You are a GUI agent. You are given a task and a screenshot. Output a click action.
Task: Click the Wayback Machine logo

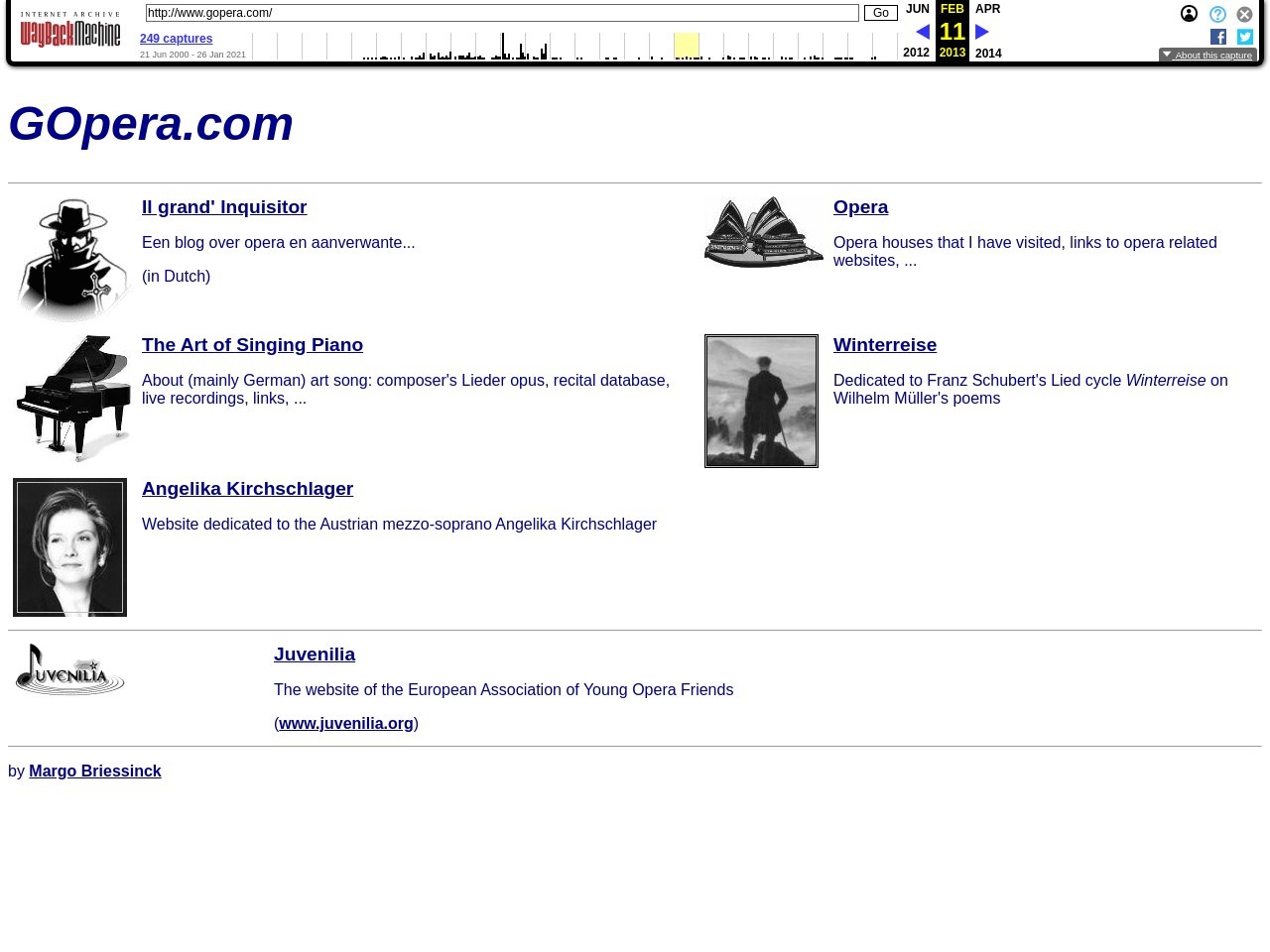pos(70,31)
